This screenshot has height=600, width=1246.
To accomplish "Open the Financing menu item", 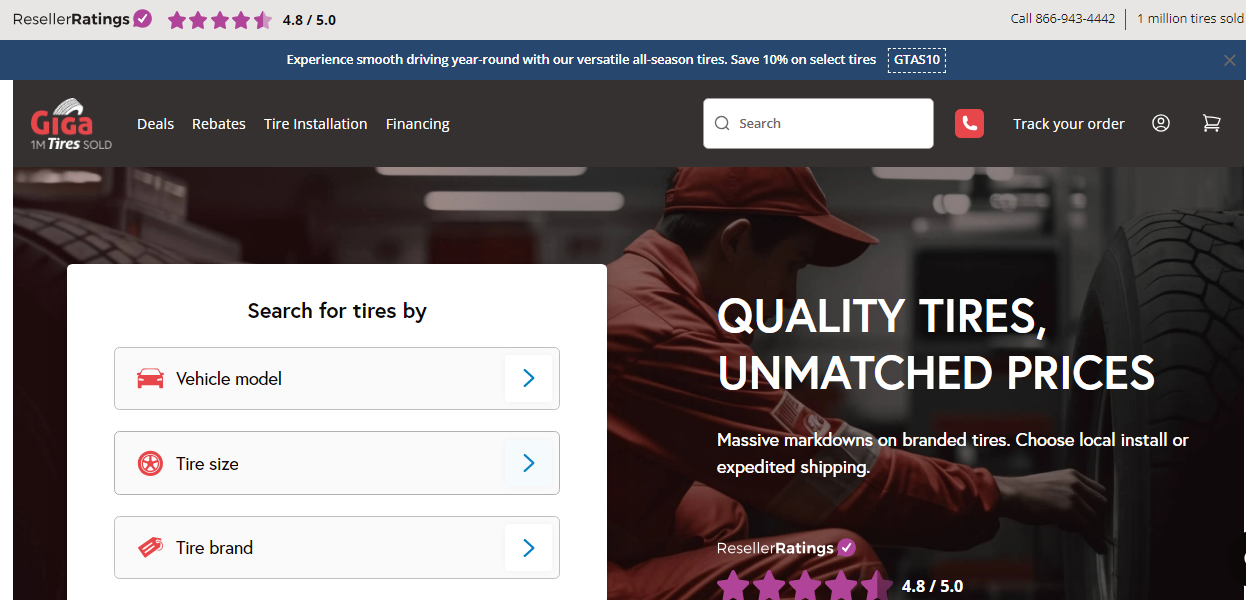I will tap(417, 124).
